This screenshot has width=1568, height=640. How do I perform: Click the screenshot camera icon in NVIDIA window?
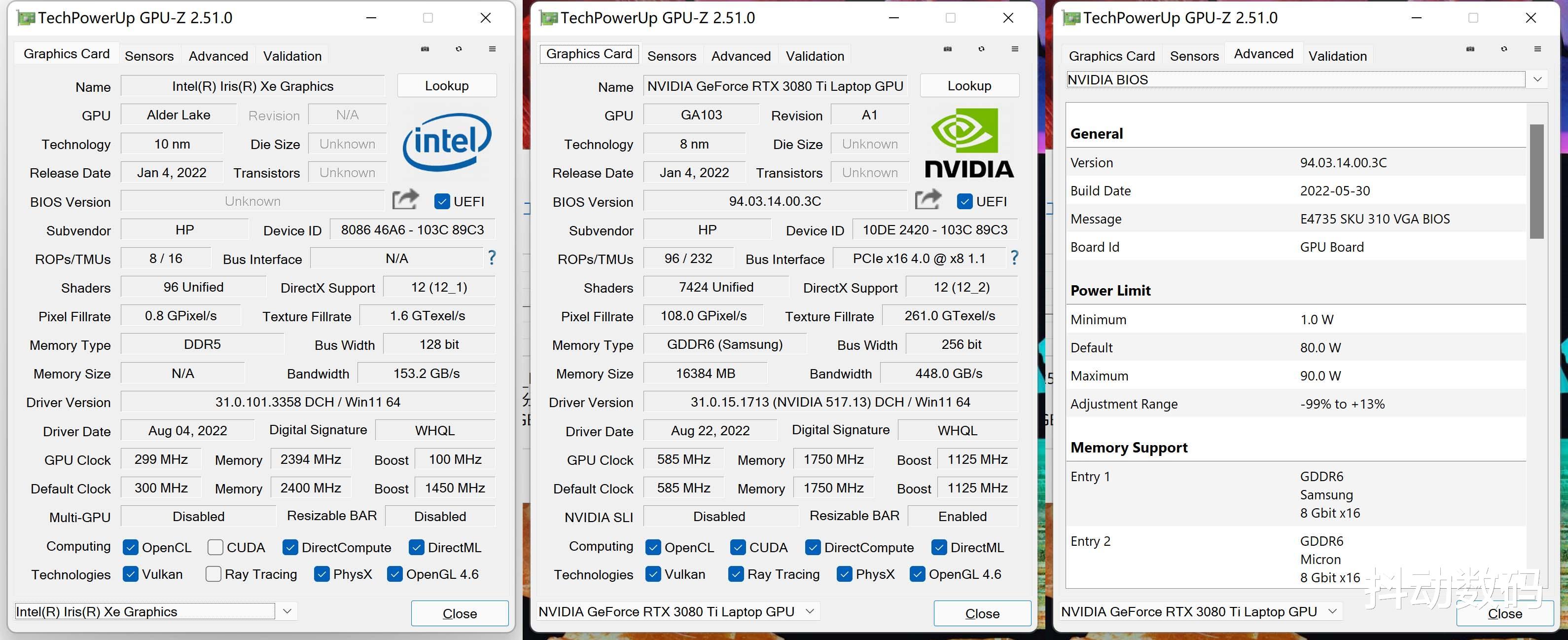[948, 49]
